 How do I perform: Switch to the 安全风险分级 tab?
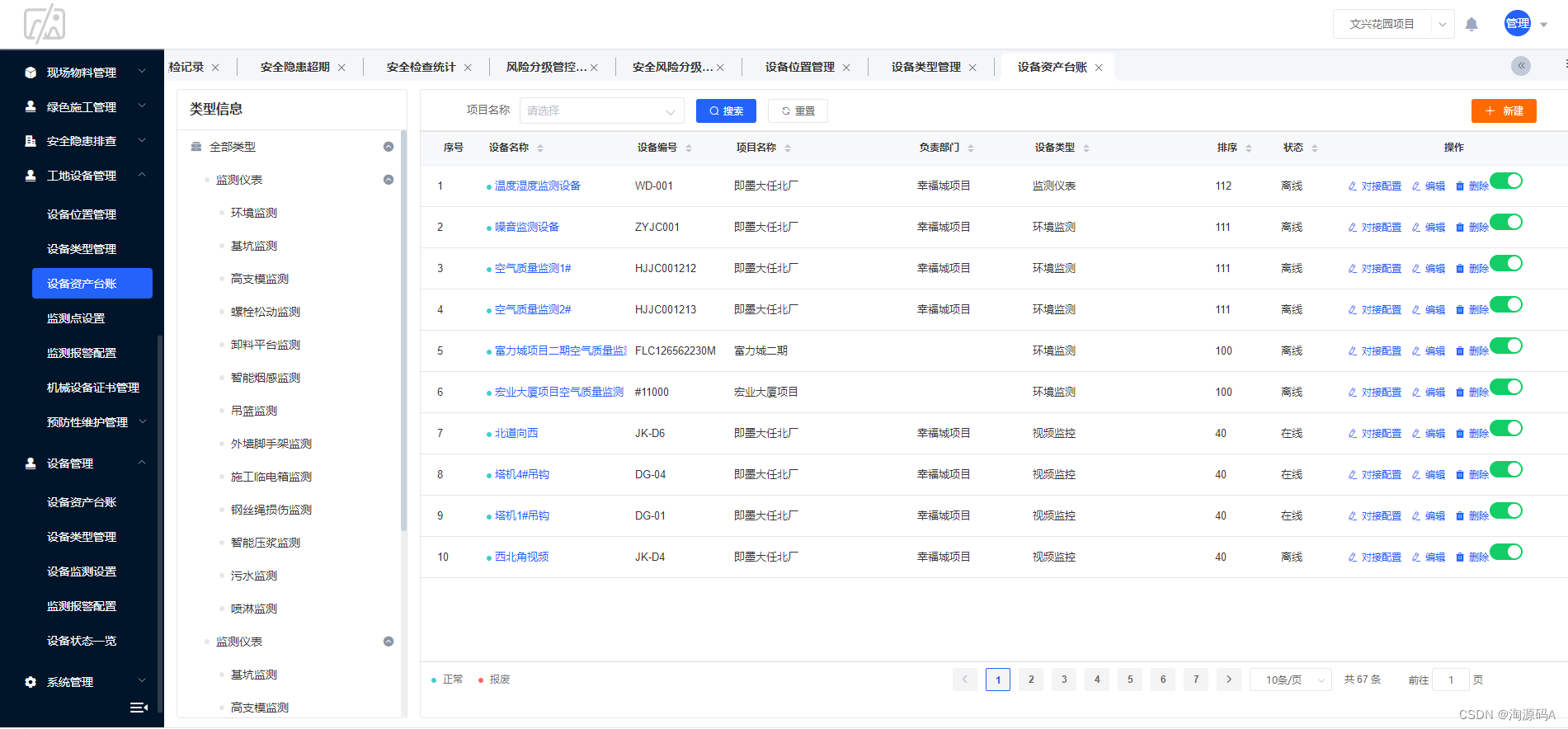[672, 68]
